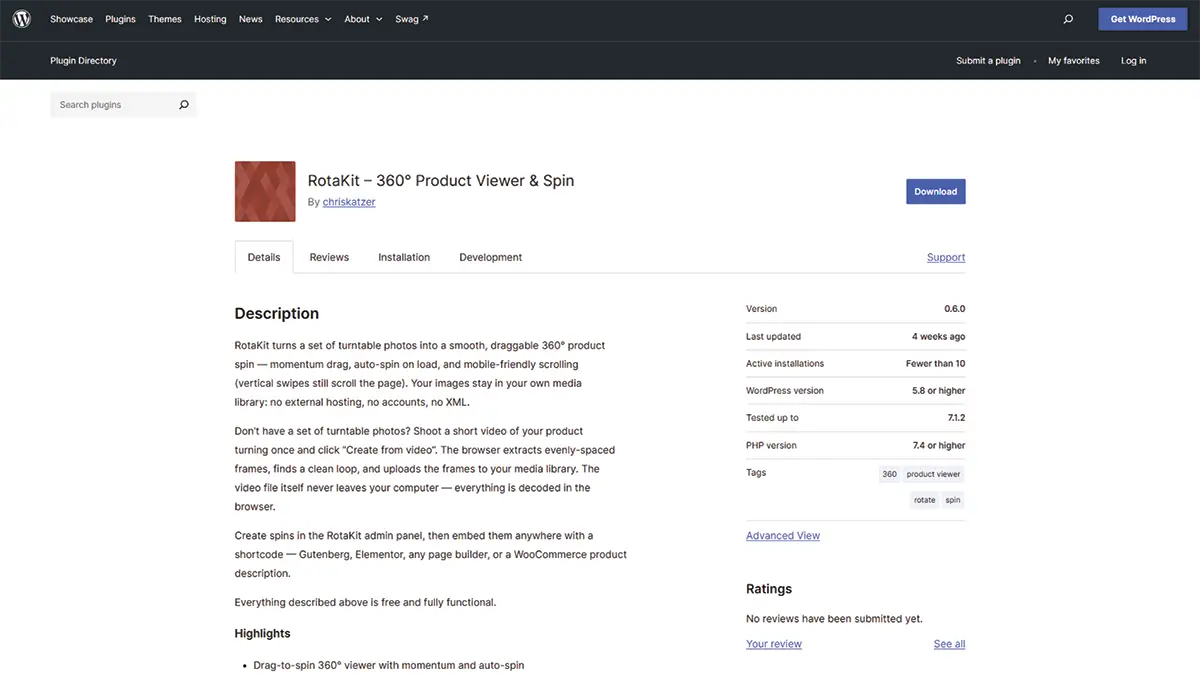
Task: Go to Plugin Directory
Action: coord(84,61)
